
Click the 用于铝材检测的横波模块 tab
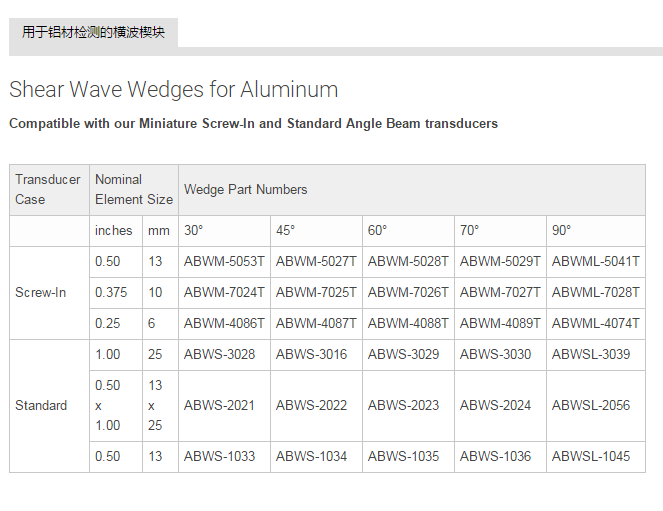[x=93, y=32]
